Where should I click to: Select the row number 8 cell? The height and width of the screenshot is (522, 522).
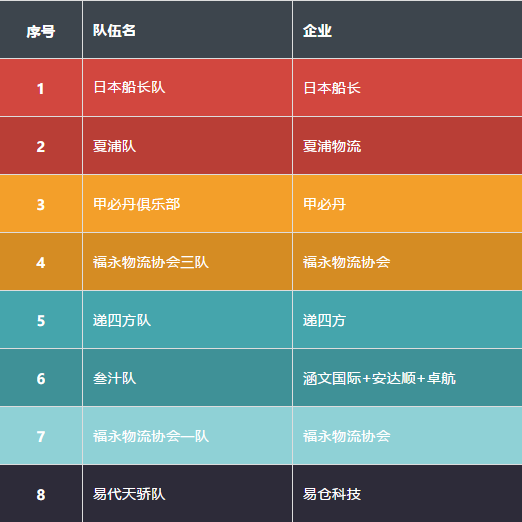pyautogui.click(x=41, y=494)
